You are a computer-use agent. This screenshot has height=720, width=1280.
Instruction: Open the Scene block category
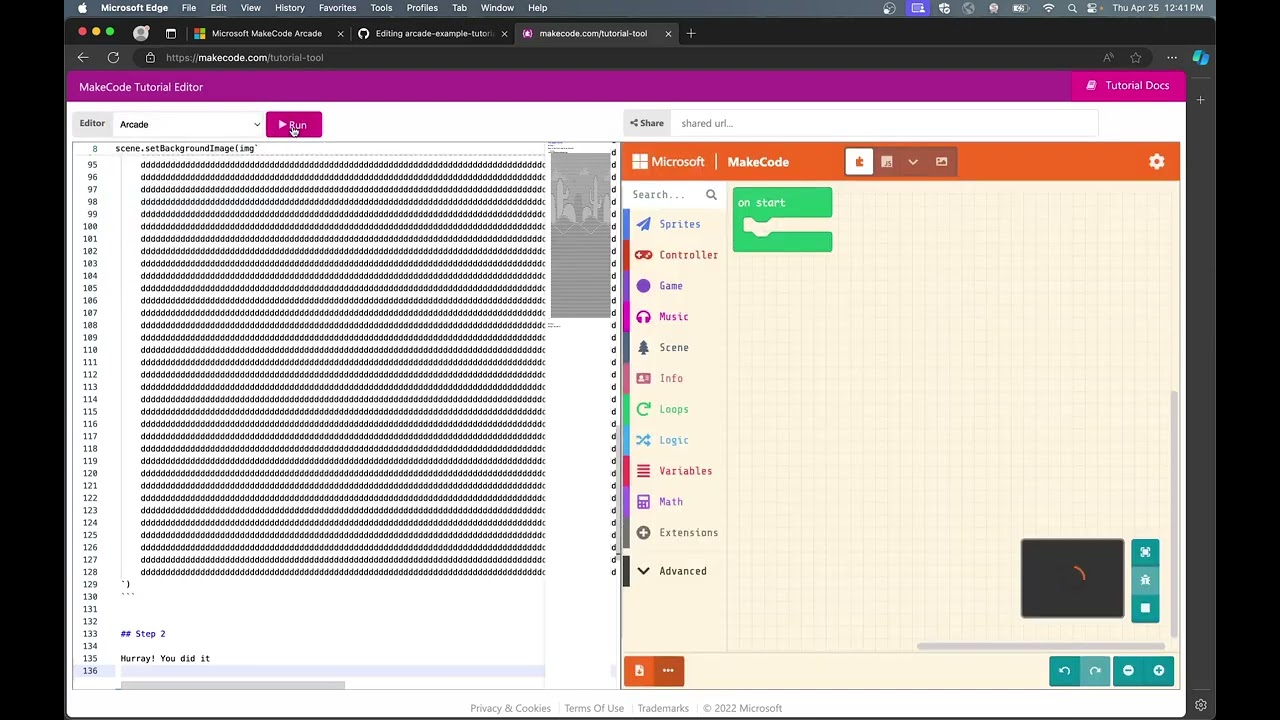tap(675, 348)
